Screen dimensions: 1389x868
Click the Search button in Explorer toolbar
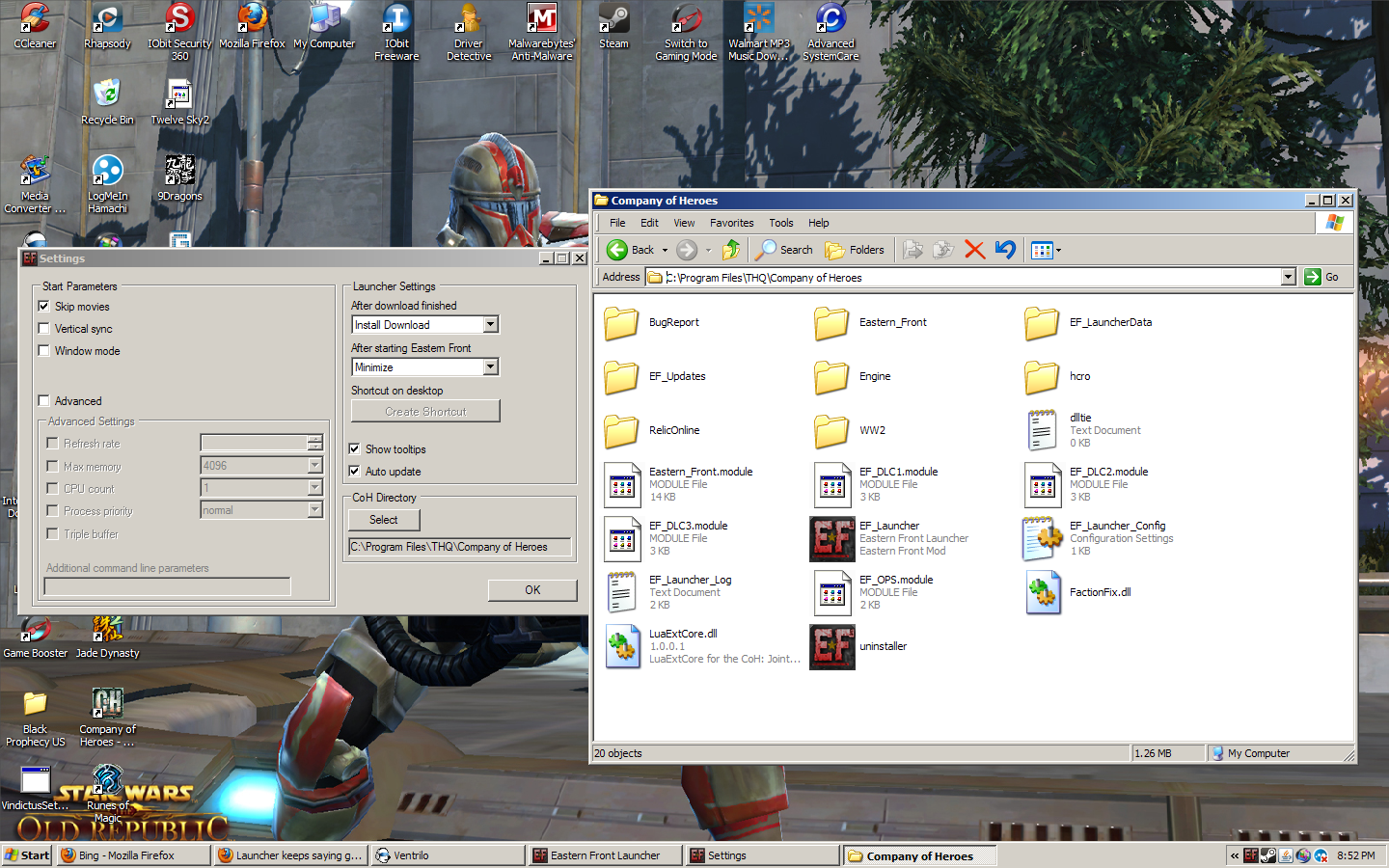784,250
